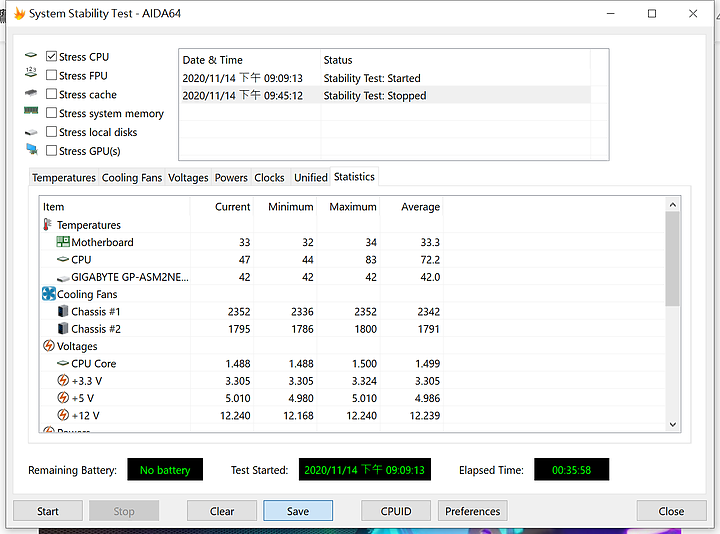Image resolution: width=720 pixels, height=534 pixels.
Task: Click statistics list scroll up arrow
Action: (673, 205)
